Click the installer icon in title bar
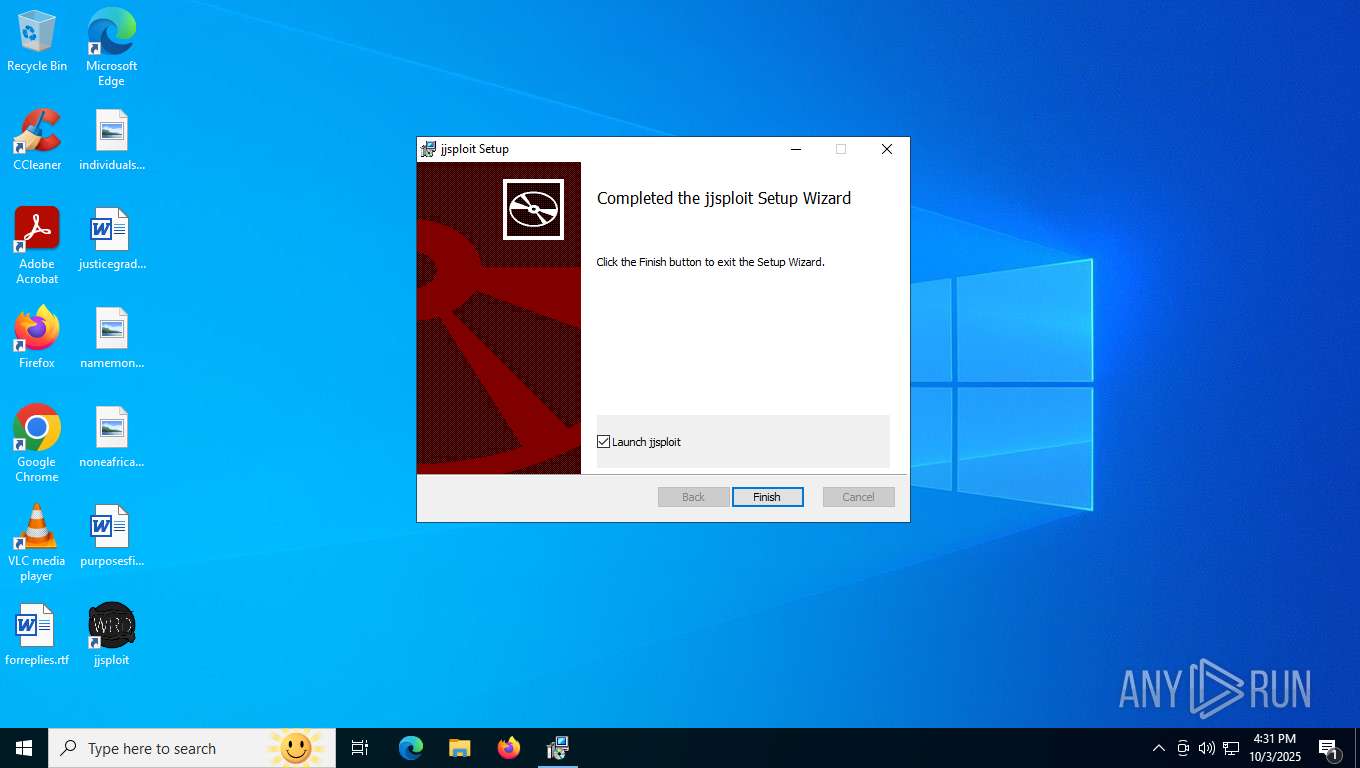The width and height of the screenshot is (1360, 768). (x=429, y=149)
